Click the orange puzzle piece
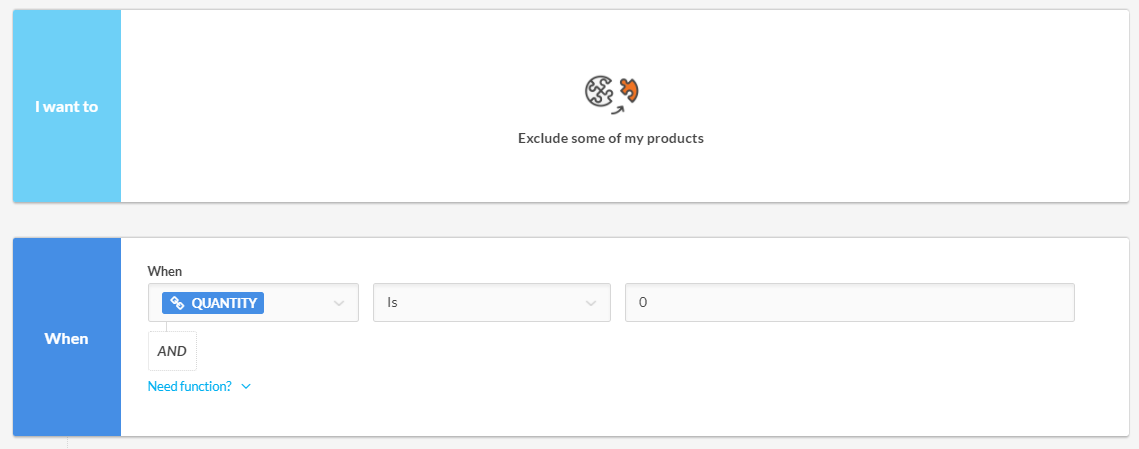Screen dimensions: 1139x449 629,91
